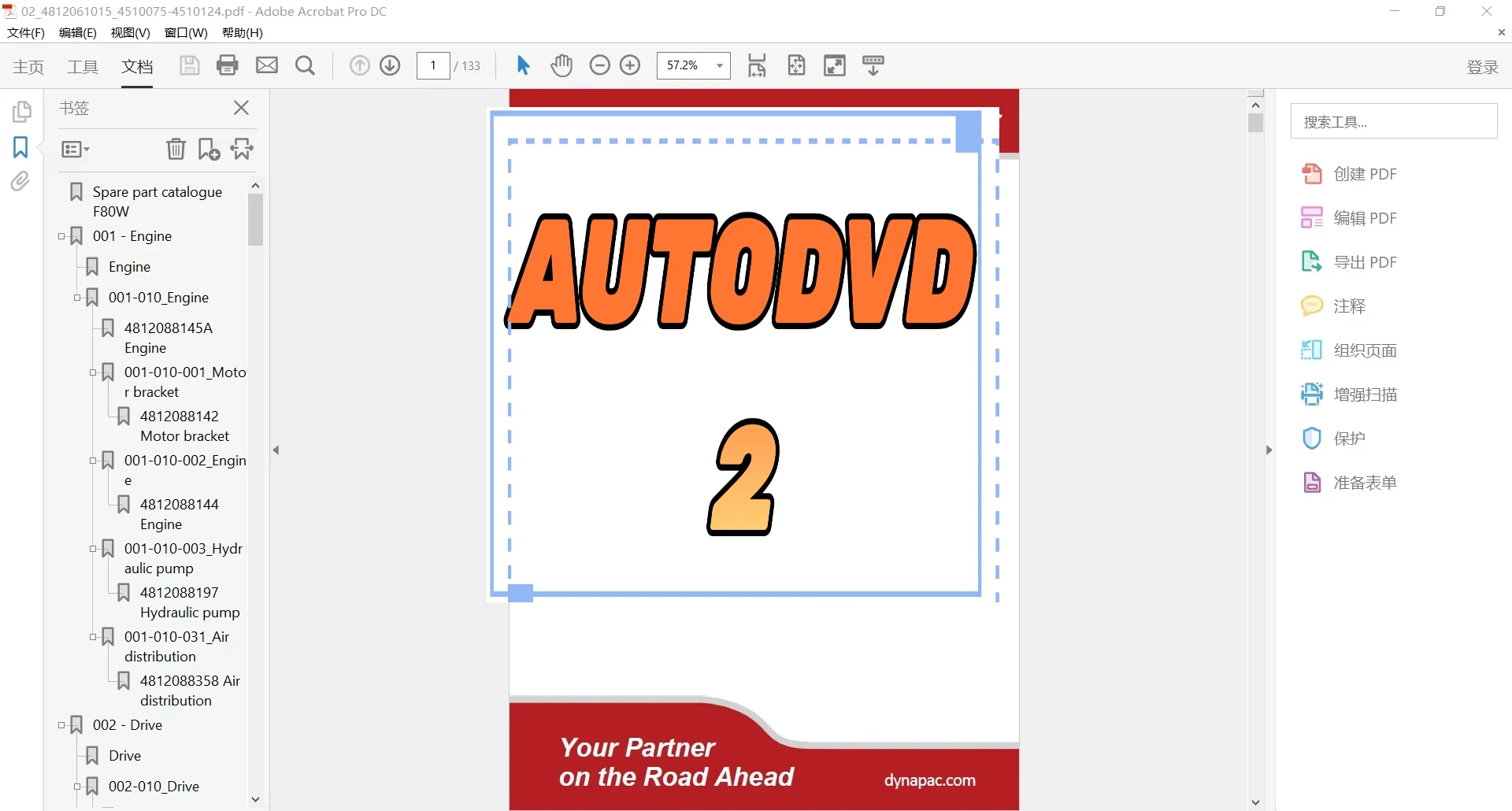This screenshot has height=811, width=1512.
Task: Switch to 工具 tab
Action: tap(83, 67)
